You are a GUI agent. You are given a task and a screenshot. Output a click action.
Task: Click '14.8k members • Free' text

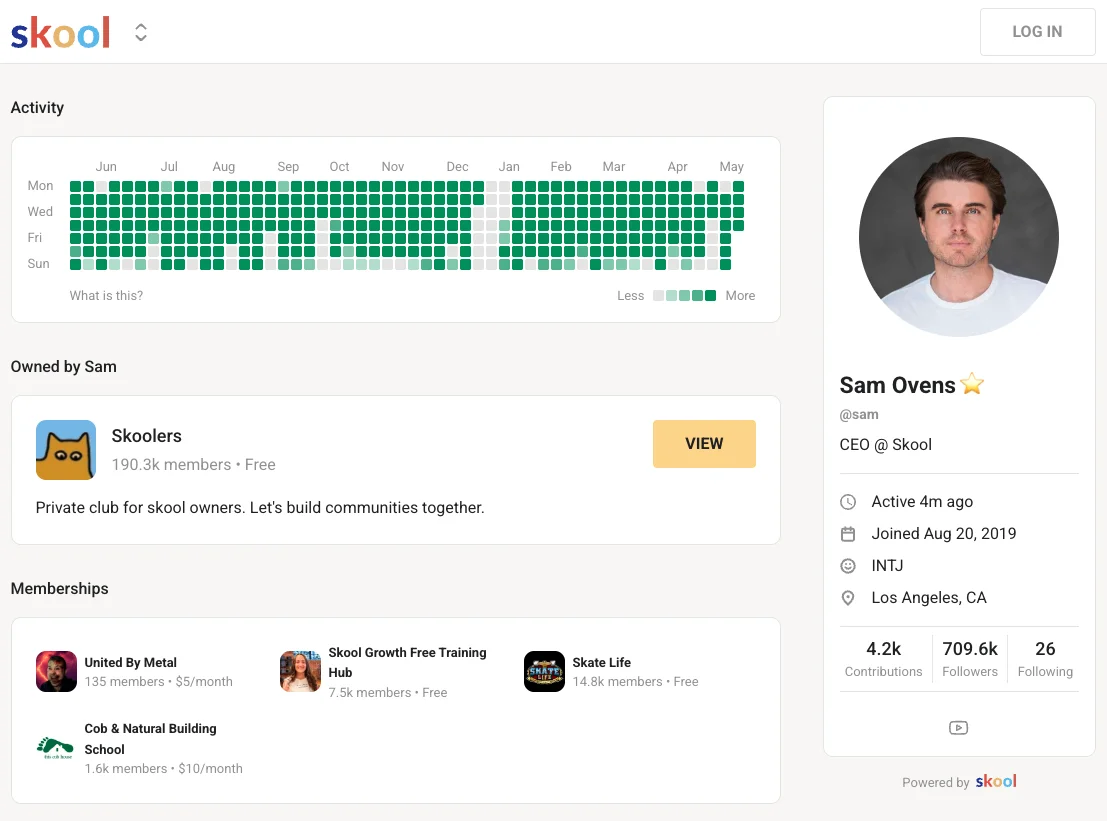click(635, 681)
